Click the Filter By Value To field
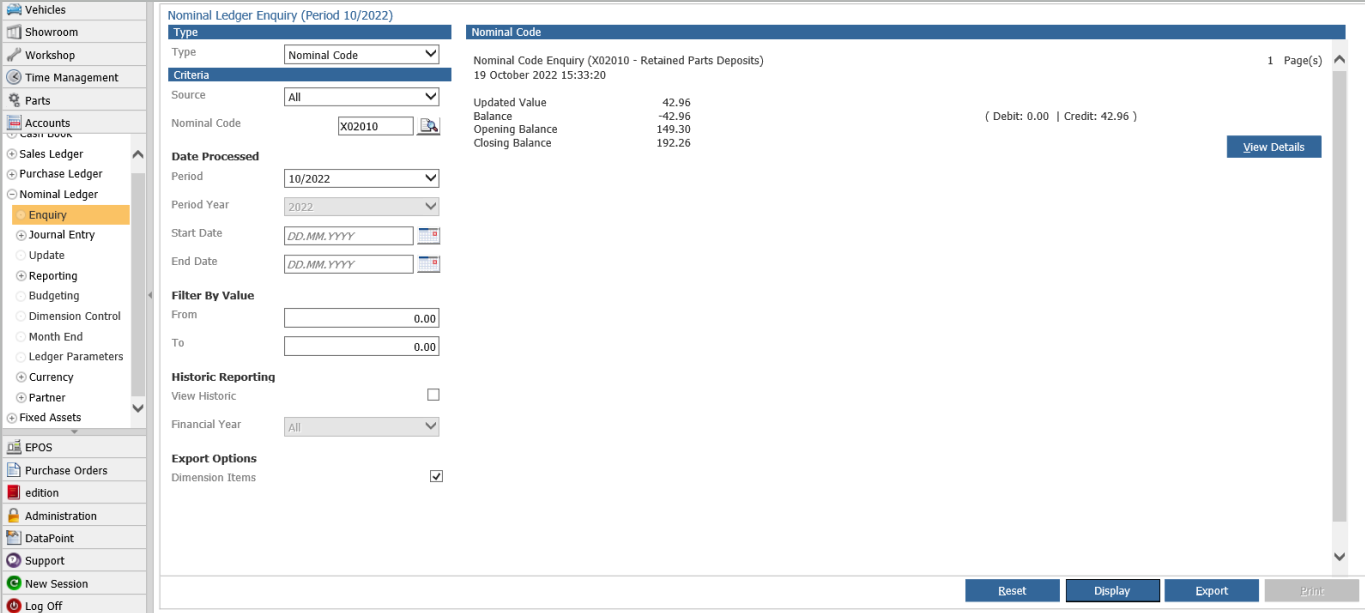Screen dimensions: 1365x613 tap(362, 346)
